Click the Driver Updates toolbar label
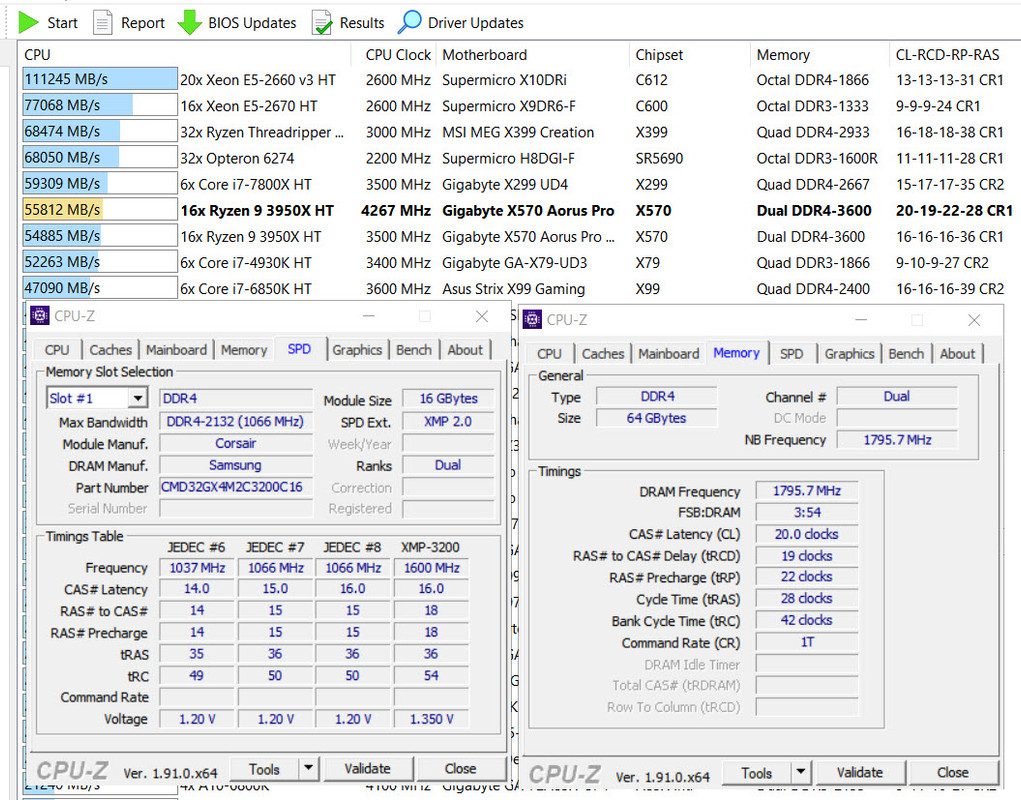1021x800 pixels. (475, 23)
